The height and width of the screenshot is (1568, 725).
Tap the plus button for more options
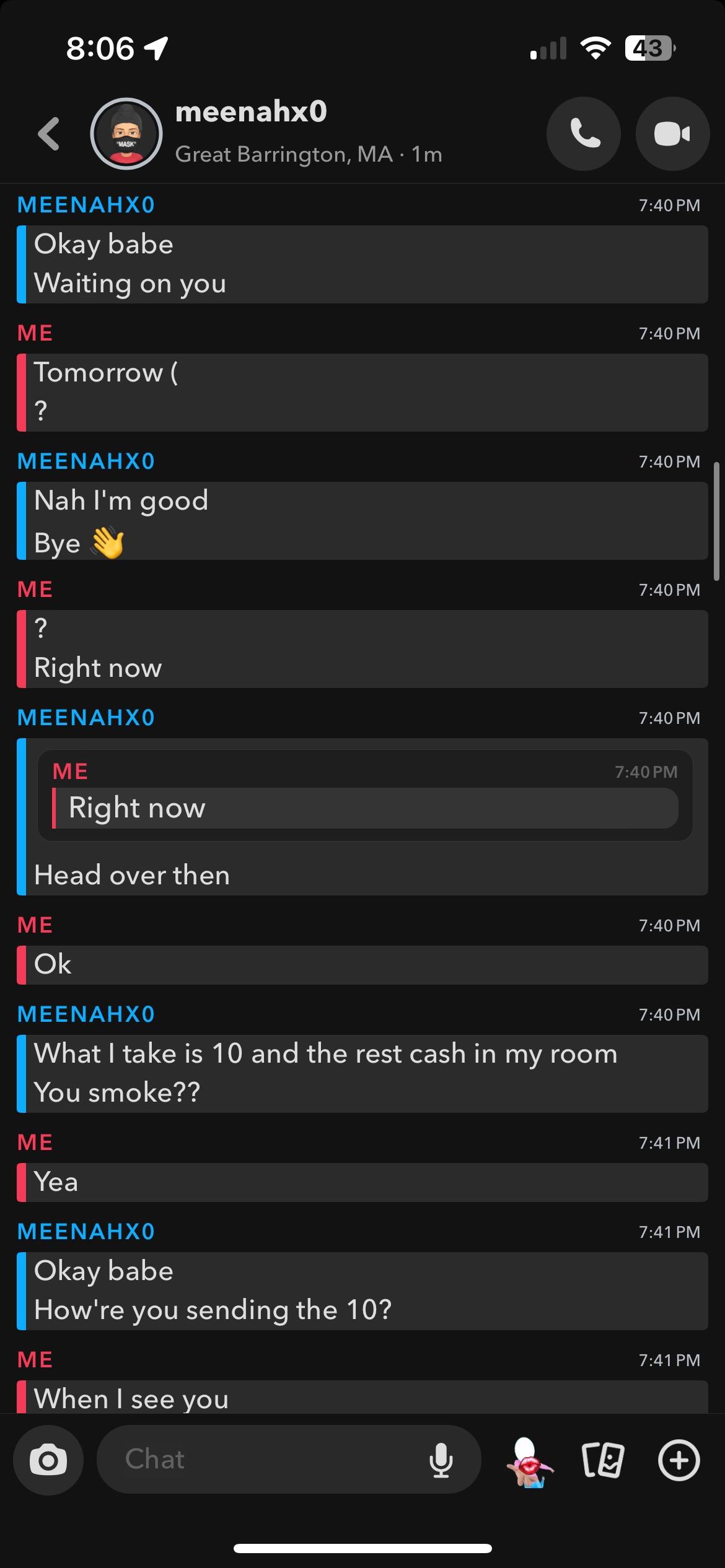click(679, 1460)
